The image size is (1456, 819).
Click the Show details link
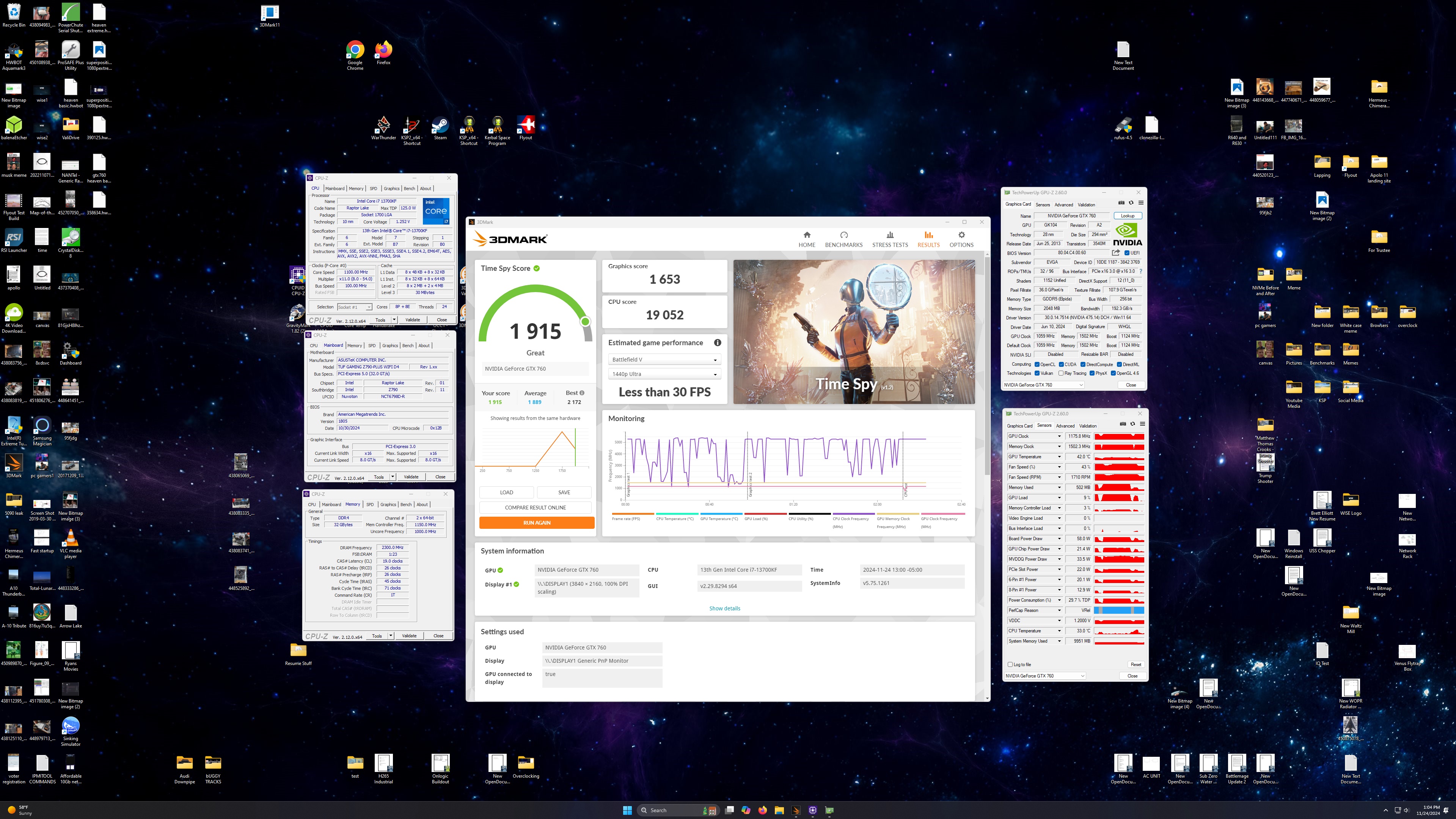coord(725,608)
